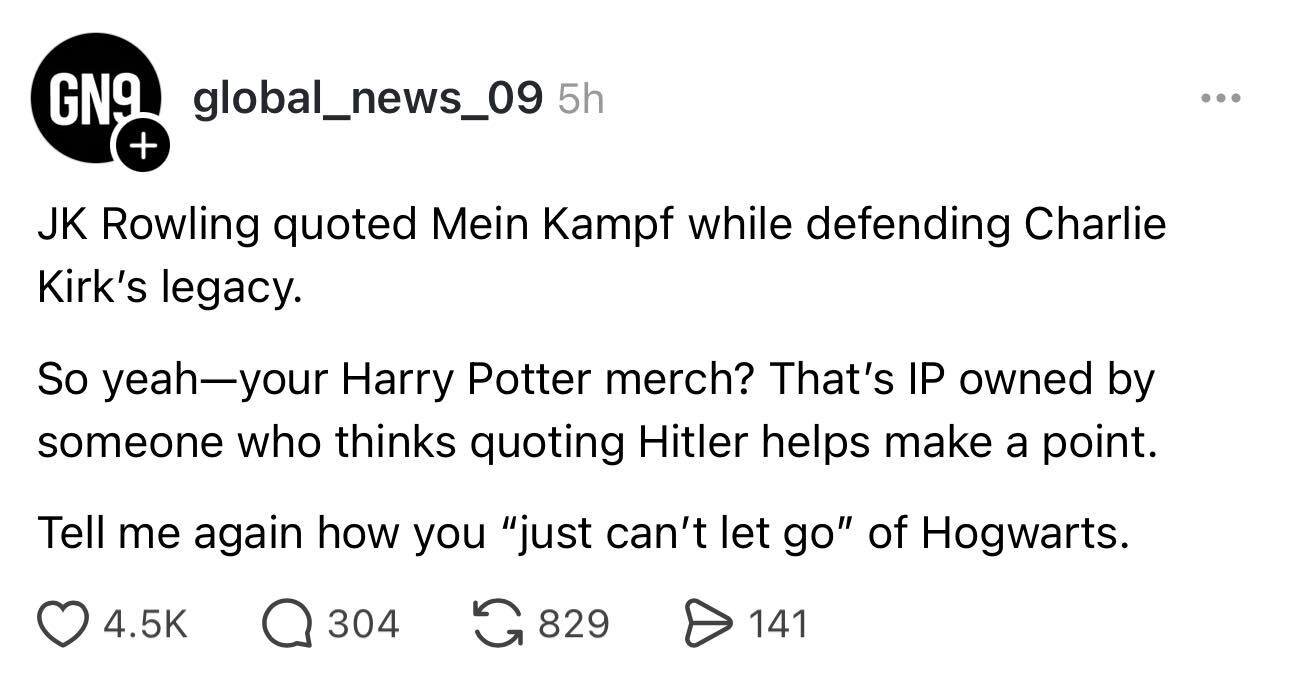Follow account via plus badge on avatar
This screenshot has height=681, width=1290.
pos(143,147)
